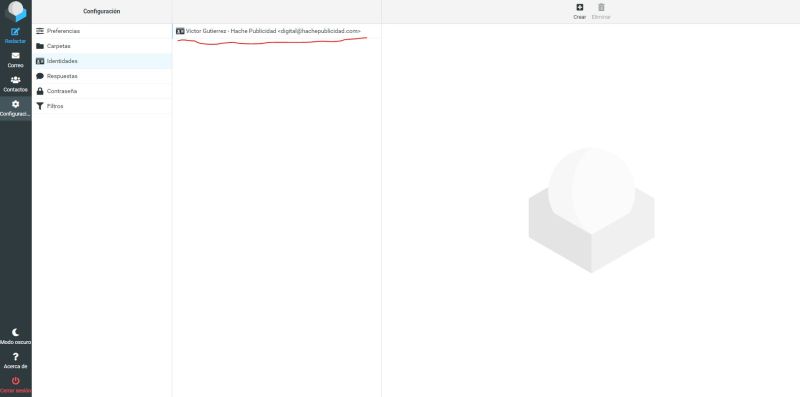Click the funnel icon next to Filtros
The width and height of the screenshot is (800, 397).
pos(40,106)
